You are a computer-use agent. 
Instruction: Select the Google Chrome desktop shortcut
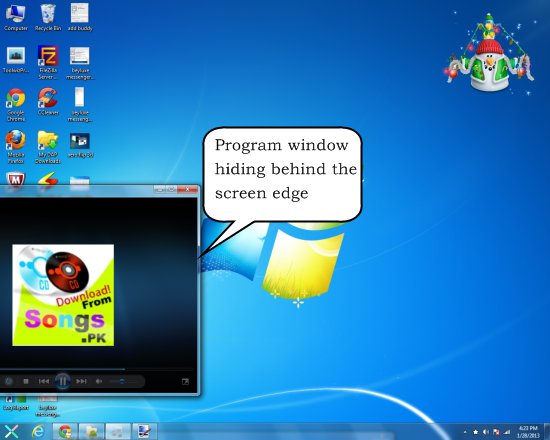coord(16,105)
